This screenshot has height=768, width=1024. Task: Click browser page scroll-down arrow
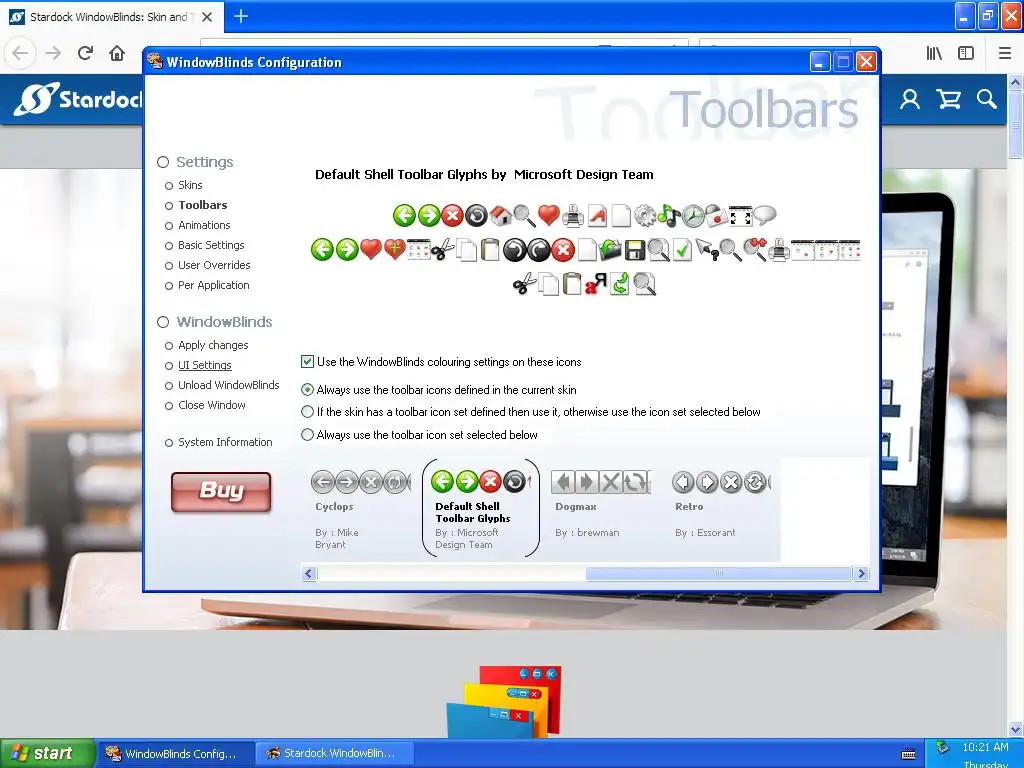[1016, 729]
